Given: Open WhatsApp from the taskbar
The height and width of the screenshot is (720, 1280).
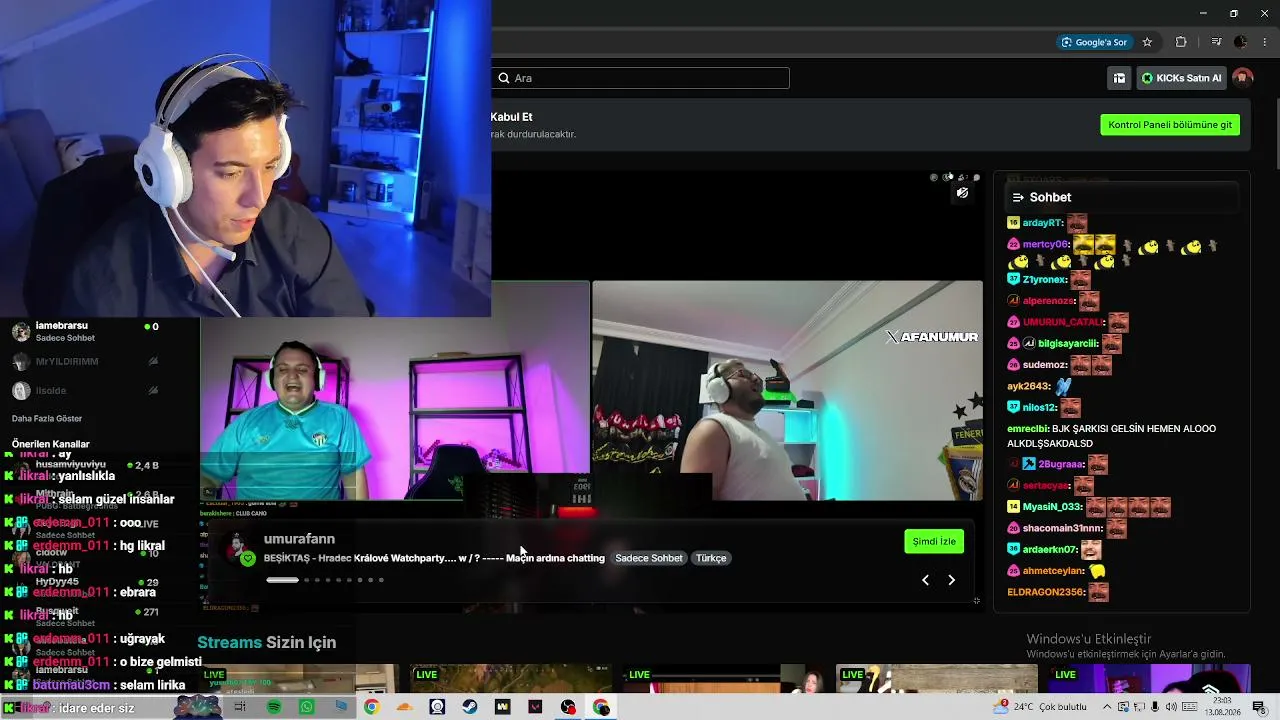Looking at the screenshot, I should point(307,707).
